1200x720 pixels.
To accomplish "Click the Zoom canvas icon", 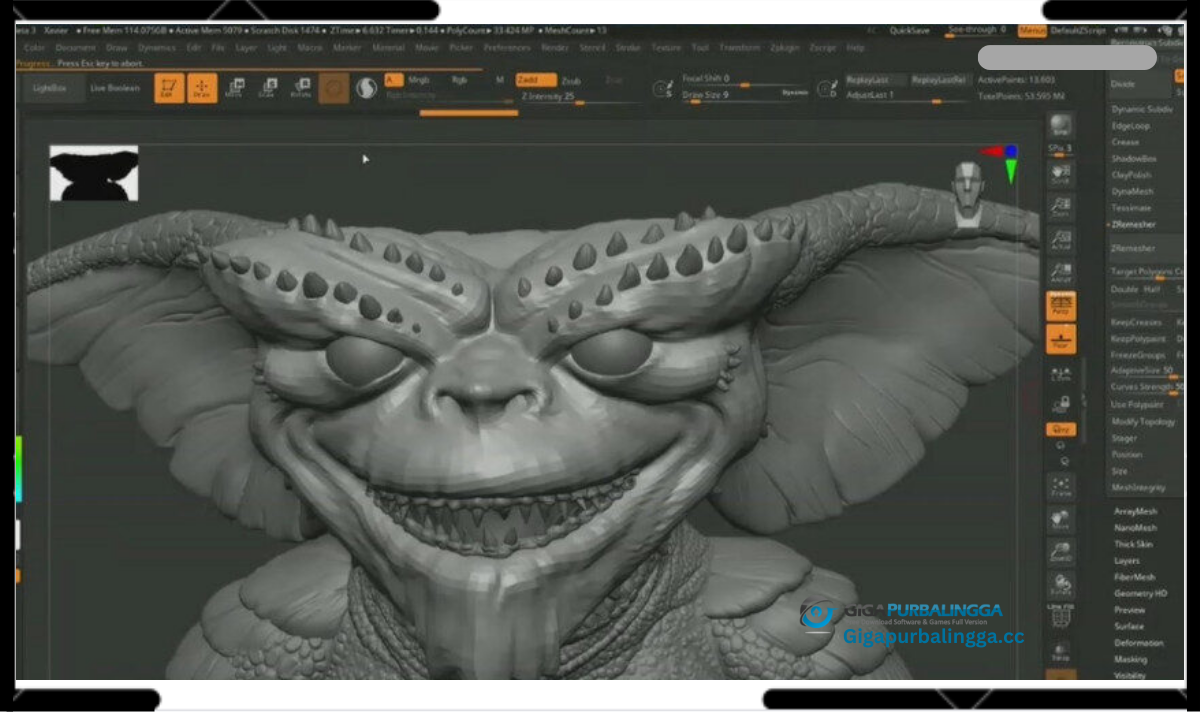I will [x=1061, y=207].
